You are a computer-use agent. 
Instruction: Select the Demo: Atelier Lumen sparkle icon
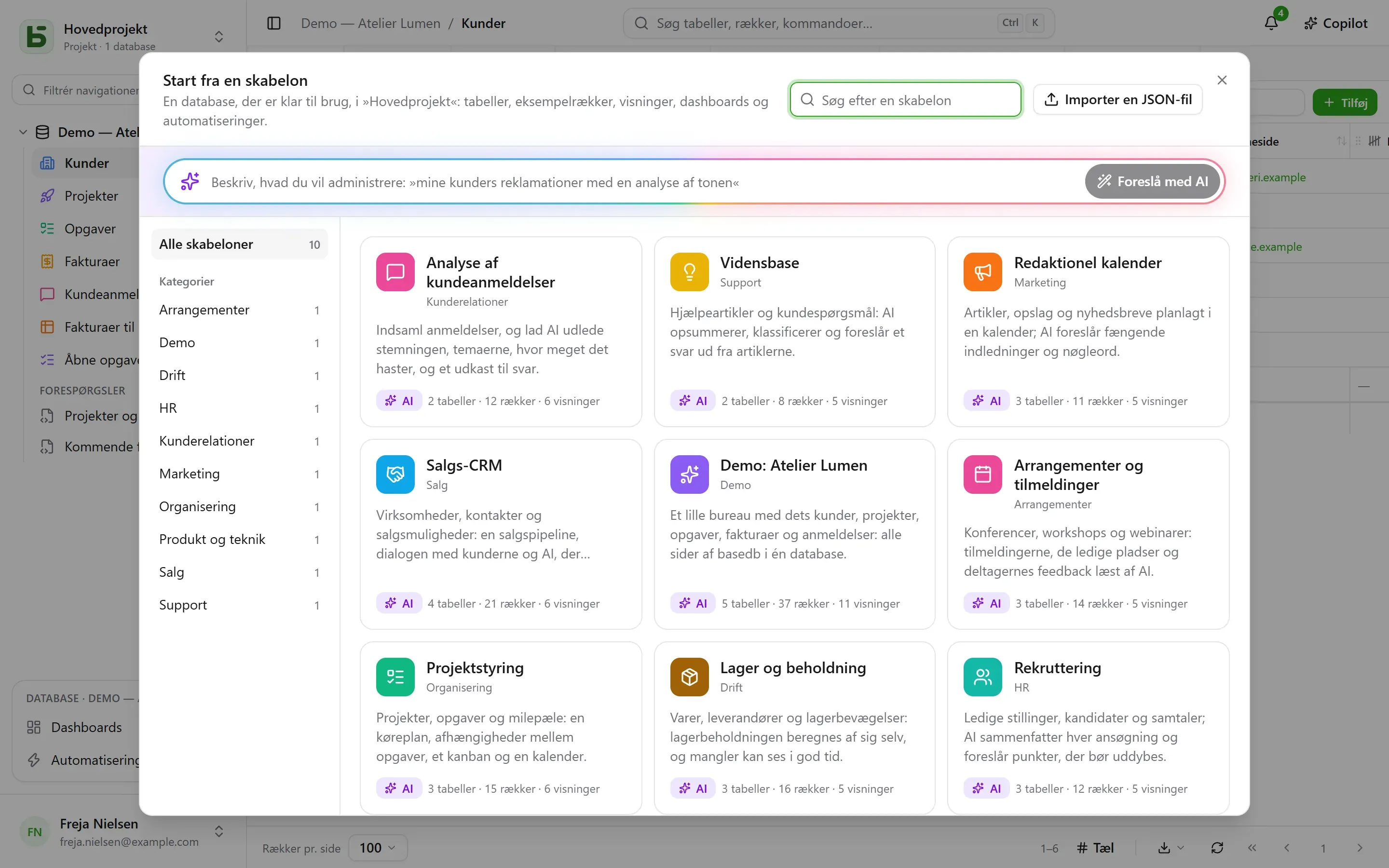tap(689, 474)
